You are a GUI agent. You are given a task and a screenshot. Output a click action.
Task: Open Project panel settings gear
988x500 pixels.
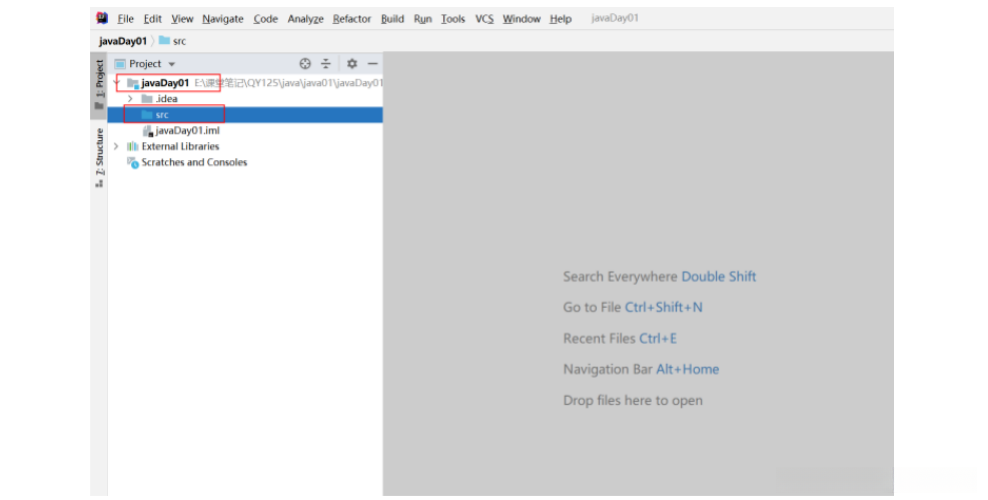pos(352,64)
